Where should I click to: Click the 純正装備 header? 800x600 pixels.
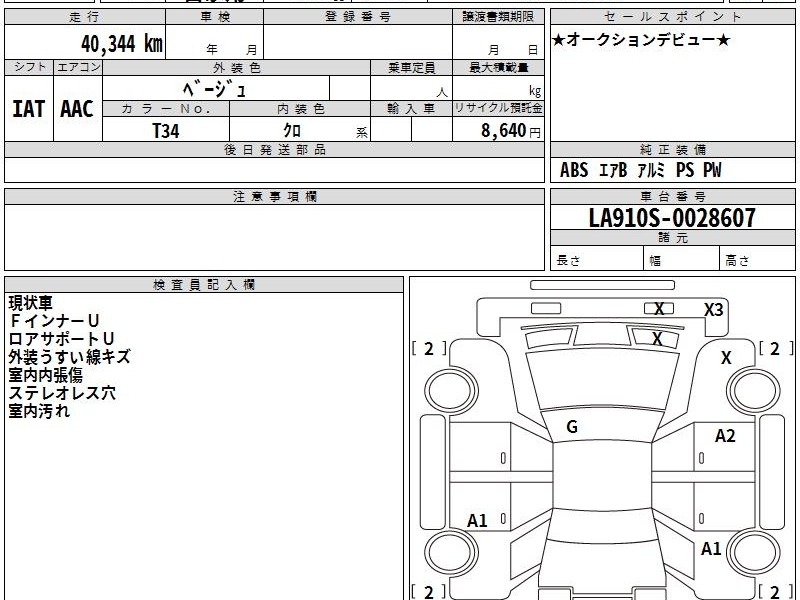tap(672, 149)
